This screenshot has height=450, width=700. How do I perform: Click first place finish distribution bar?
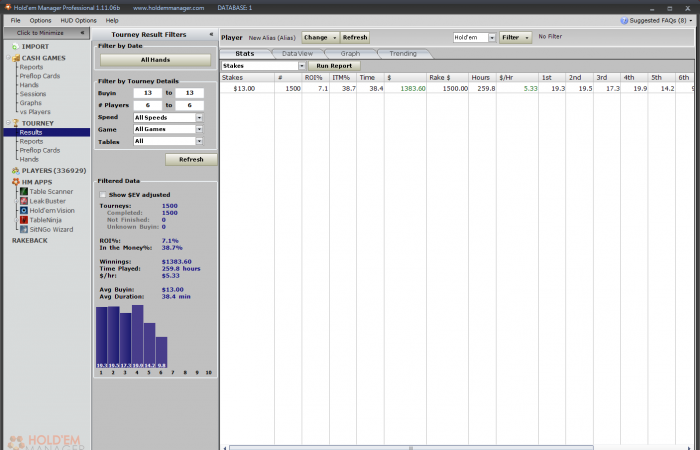pyautogui.click(x=101, y=337)
